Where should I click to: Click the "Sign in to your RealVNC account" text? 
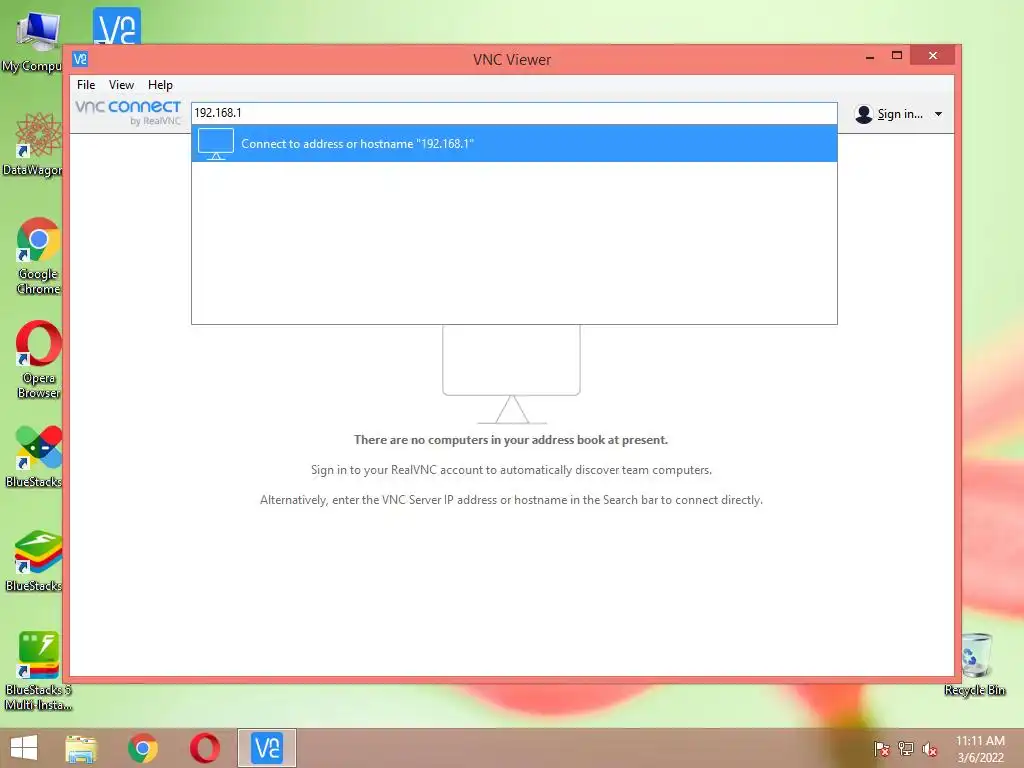click(x=511, y=470)
